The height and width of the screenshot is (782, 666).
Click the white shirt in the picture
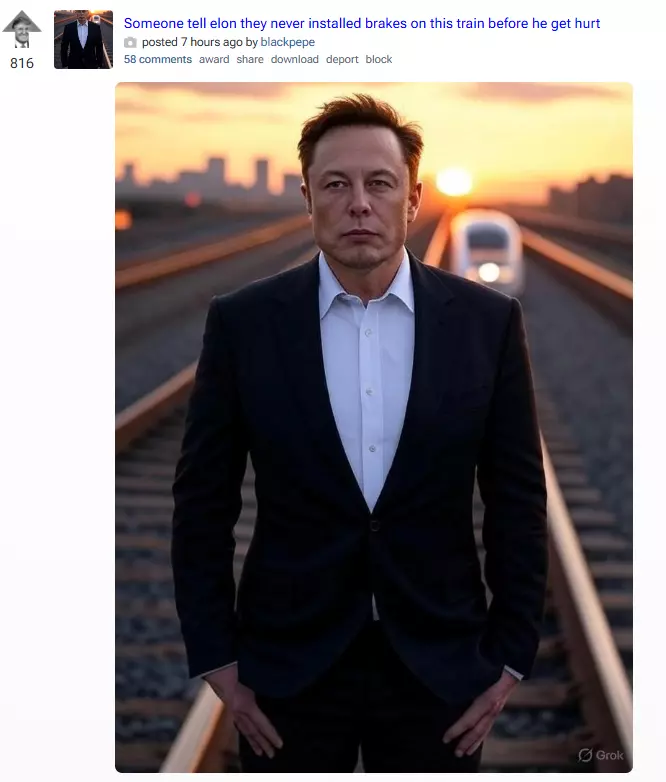tap(368, 379)
